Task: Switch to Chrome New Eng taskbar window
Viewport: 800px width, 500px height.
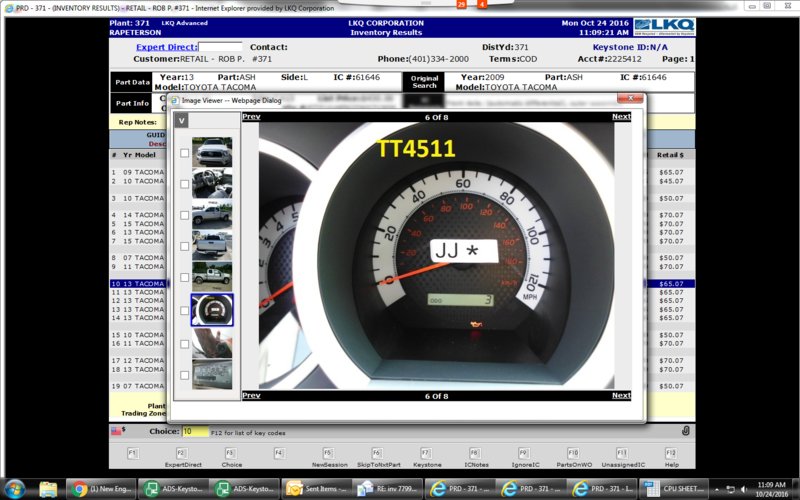Action: coord(102,489)
